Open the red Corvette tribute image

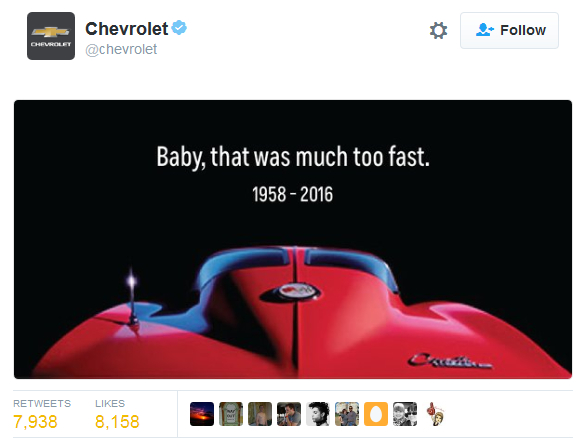pos(293,239)
